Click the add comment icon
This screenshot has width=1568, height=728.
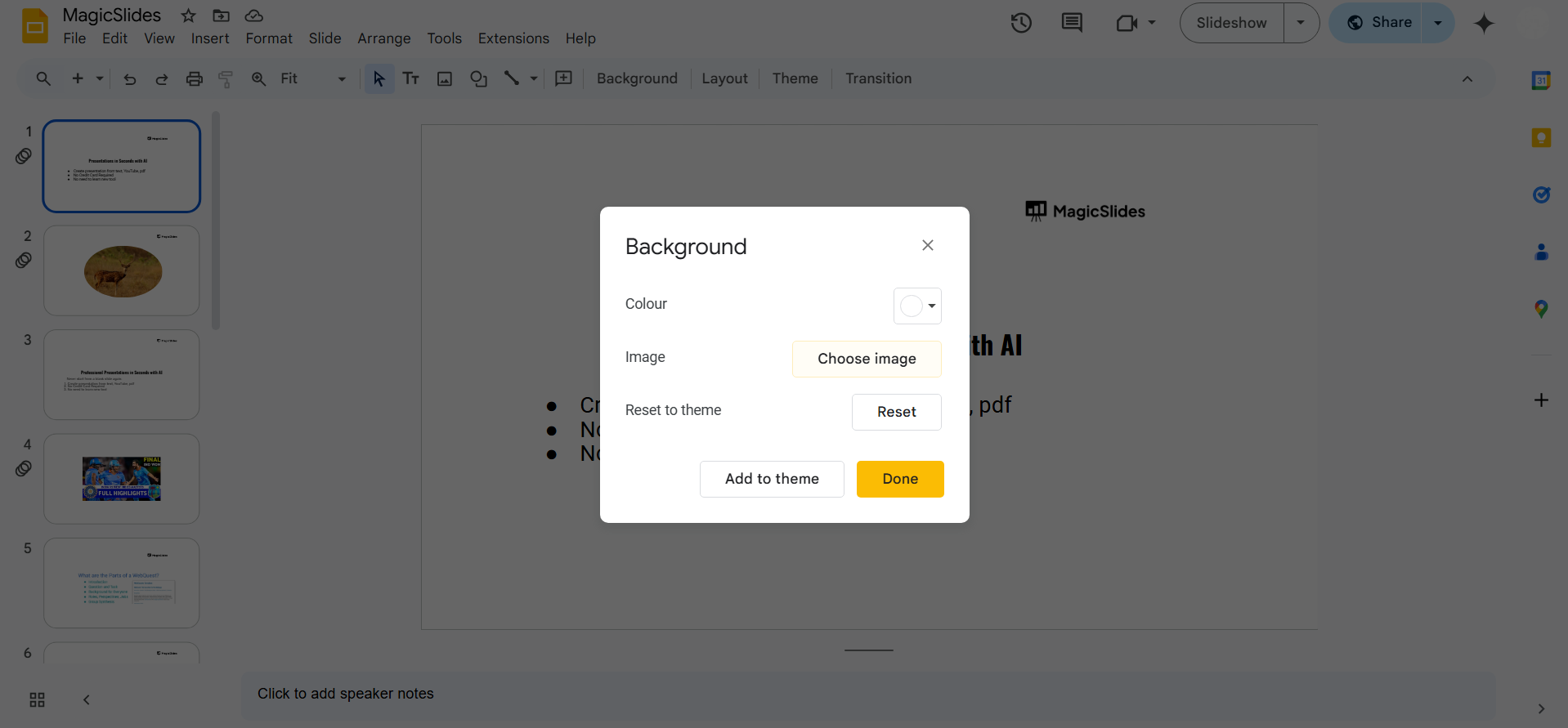click(563, 78)
